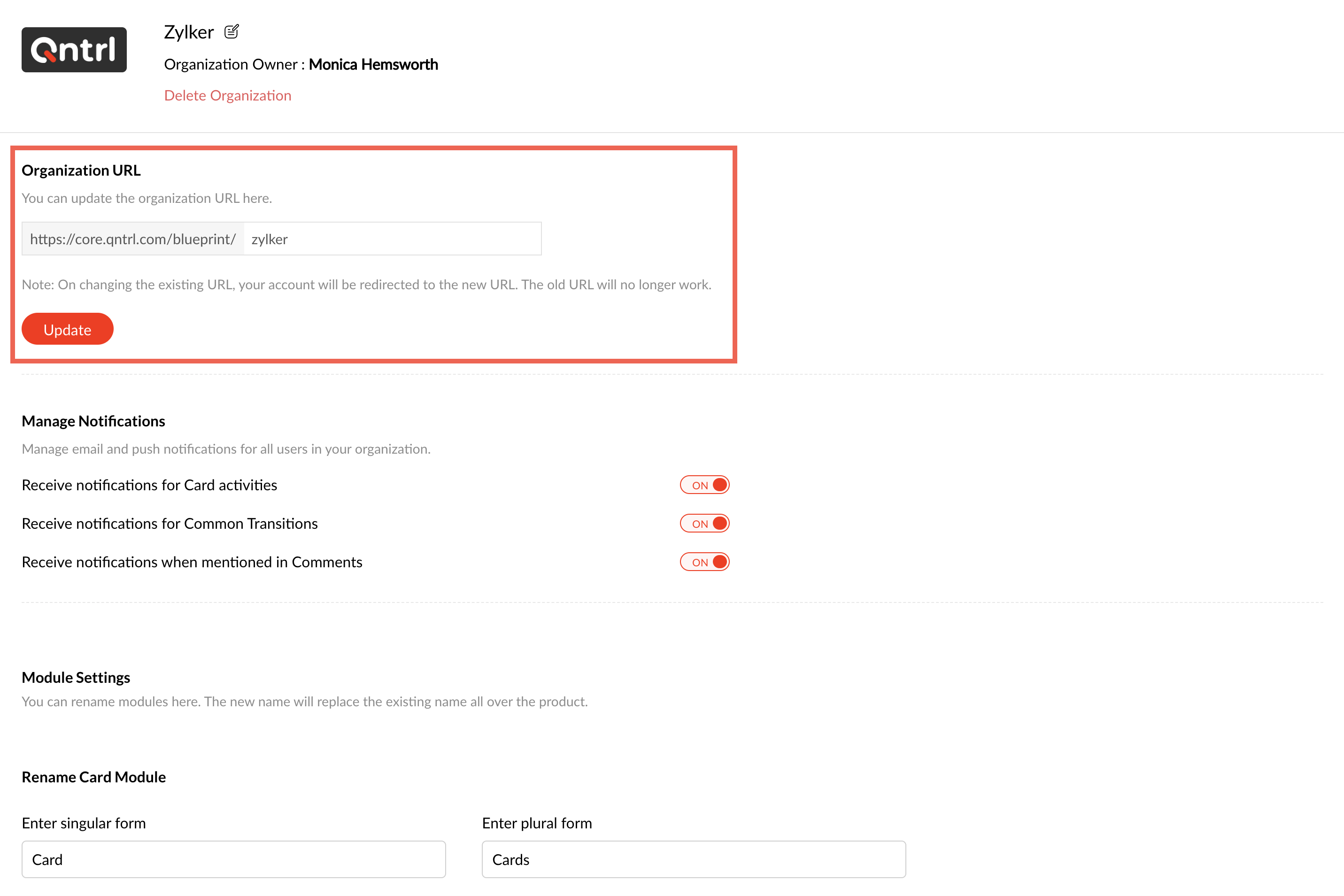Toggle Card activities notifications switch

tap(704, 485)
